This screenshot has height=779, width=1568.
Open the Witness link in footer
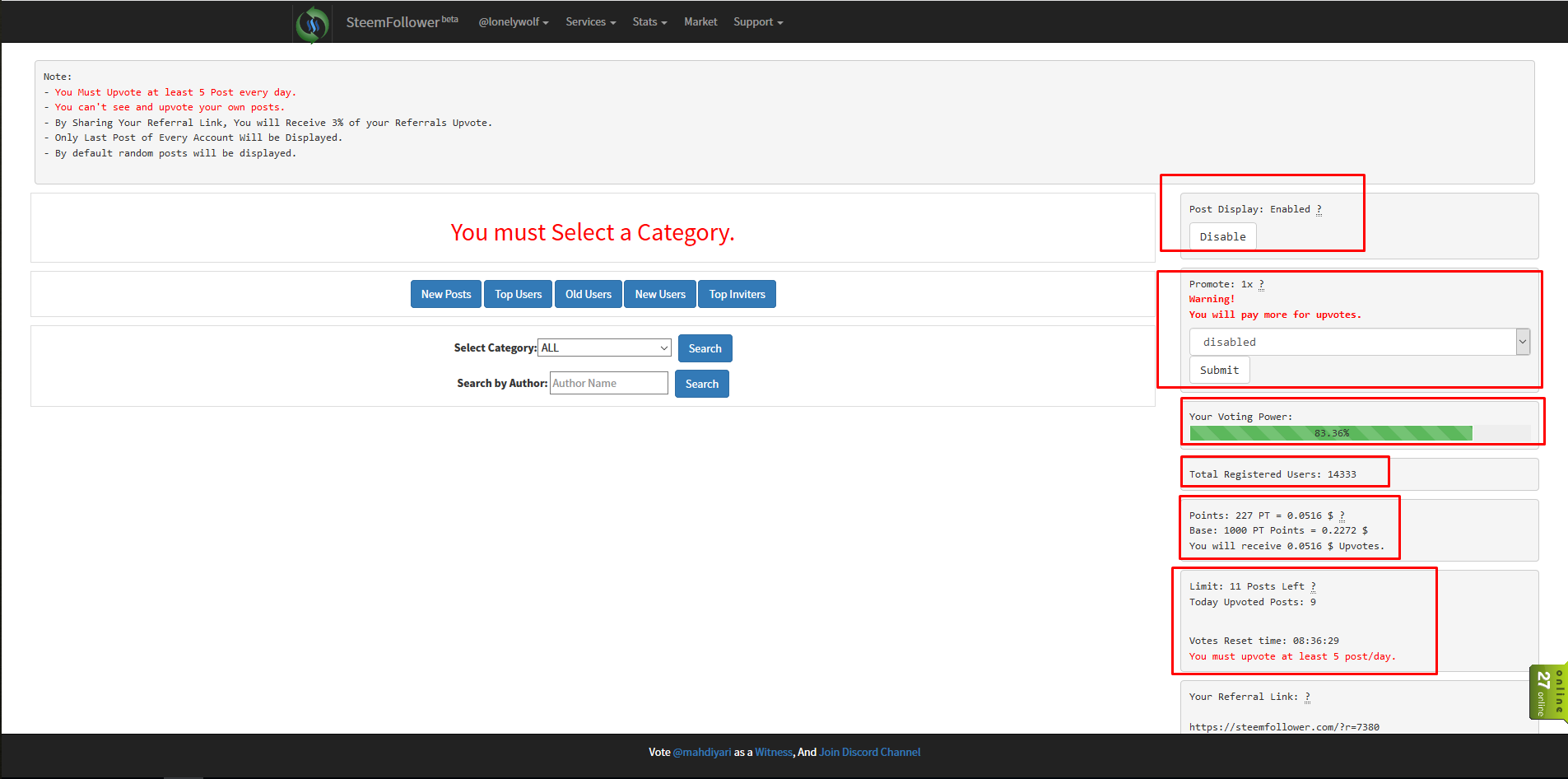tap(774, 752)
